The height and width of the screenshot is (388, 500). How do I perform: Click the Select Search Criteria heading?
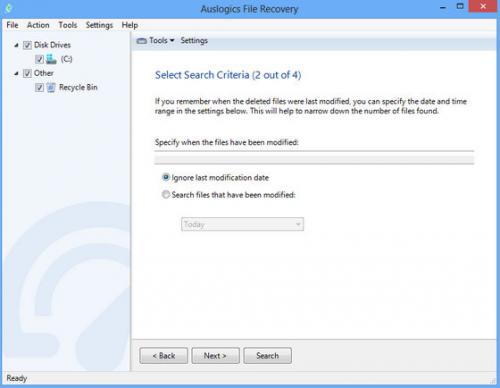coord(228,75)
